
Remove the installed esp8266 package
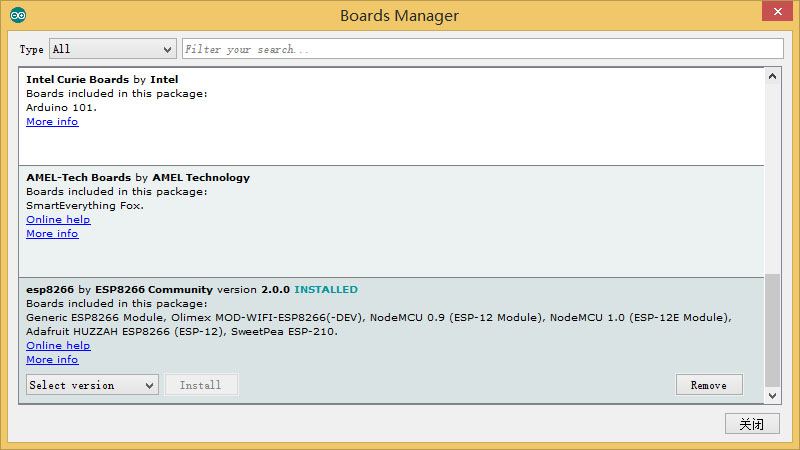(709, 385)
